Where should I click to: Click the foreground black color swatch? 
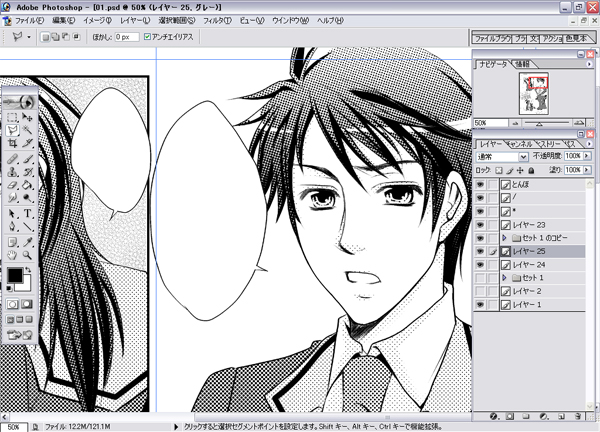pyautogui.click(x=15, y=275)
